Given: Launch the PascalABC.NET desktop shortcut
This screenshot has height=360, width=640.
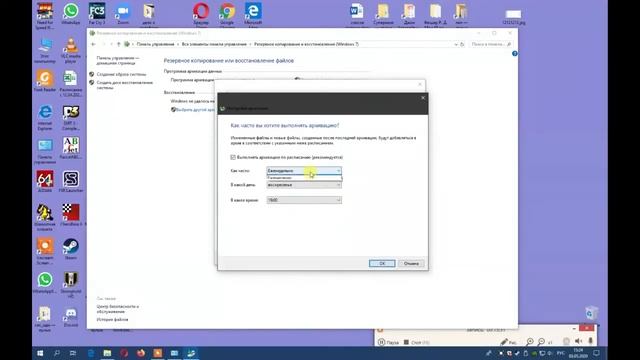Looking at the screenshot, I should click(x=71, y=148).
